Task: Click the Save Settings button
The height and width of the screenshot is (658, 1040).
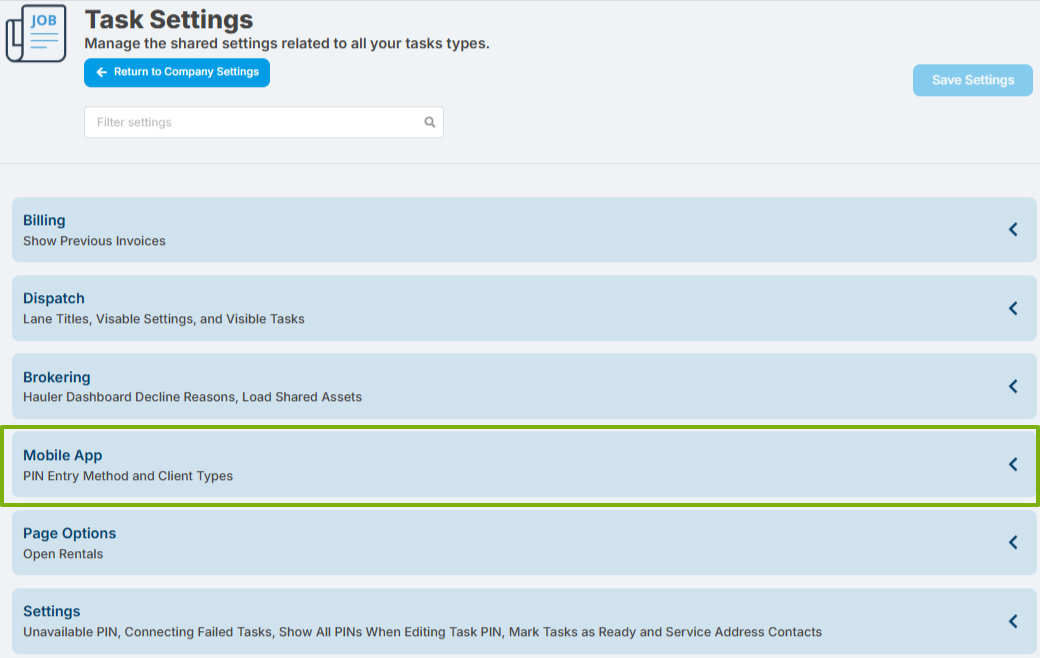Action: coord(972,80)
